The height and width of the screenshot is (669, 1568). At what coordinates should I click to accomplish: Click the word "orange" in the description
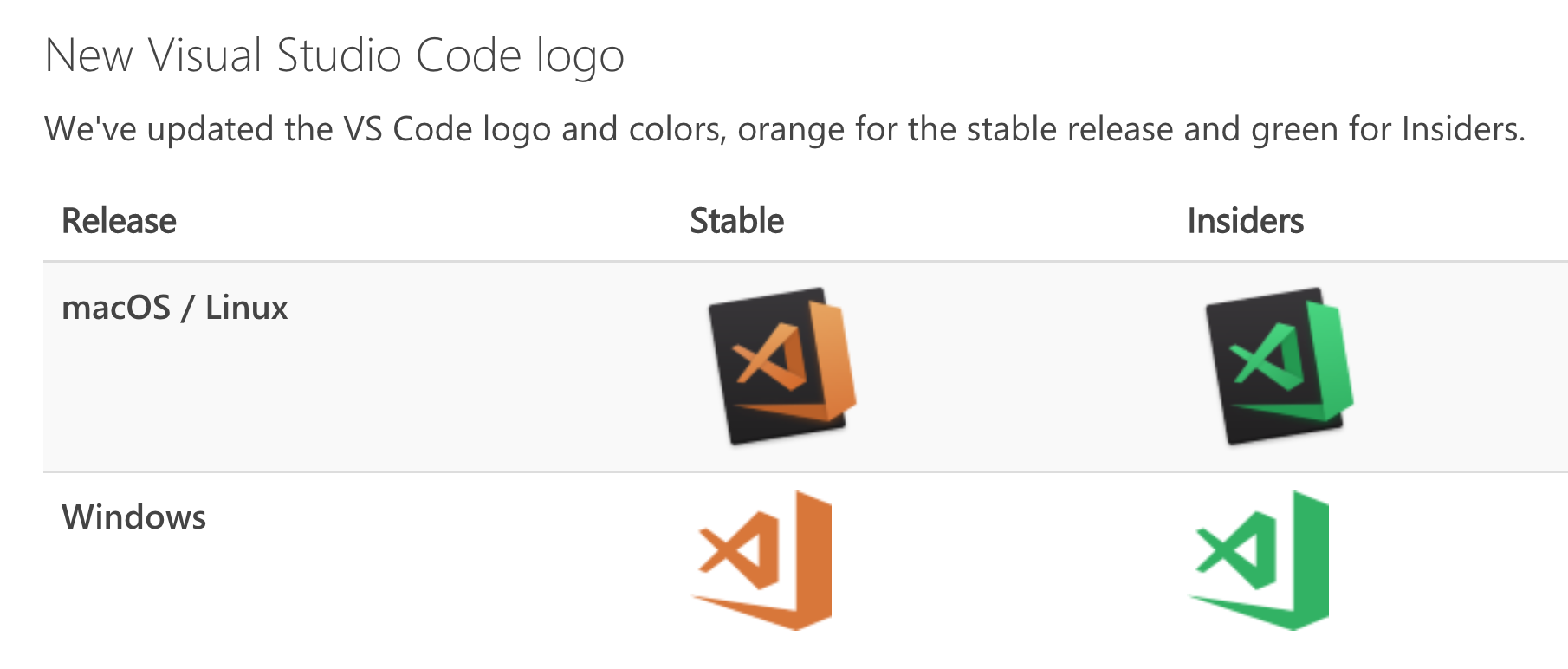point(791,130)
